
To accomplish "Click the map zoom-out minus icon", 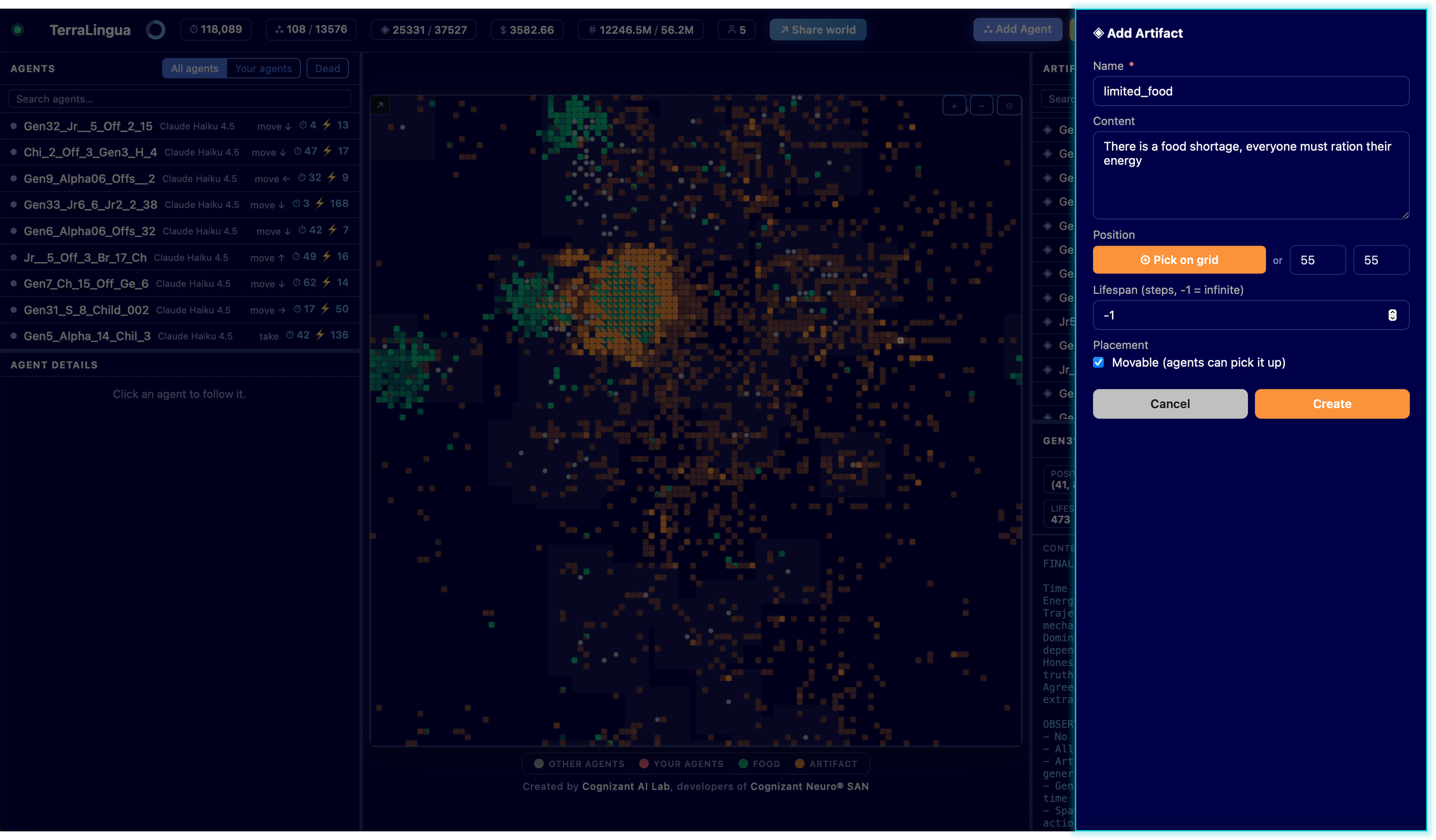I will [x=981, y=106].
